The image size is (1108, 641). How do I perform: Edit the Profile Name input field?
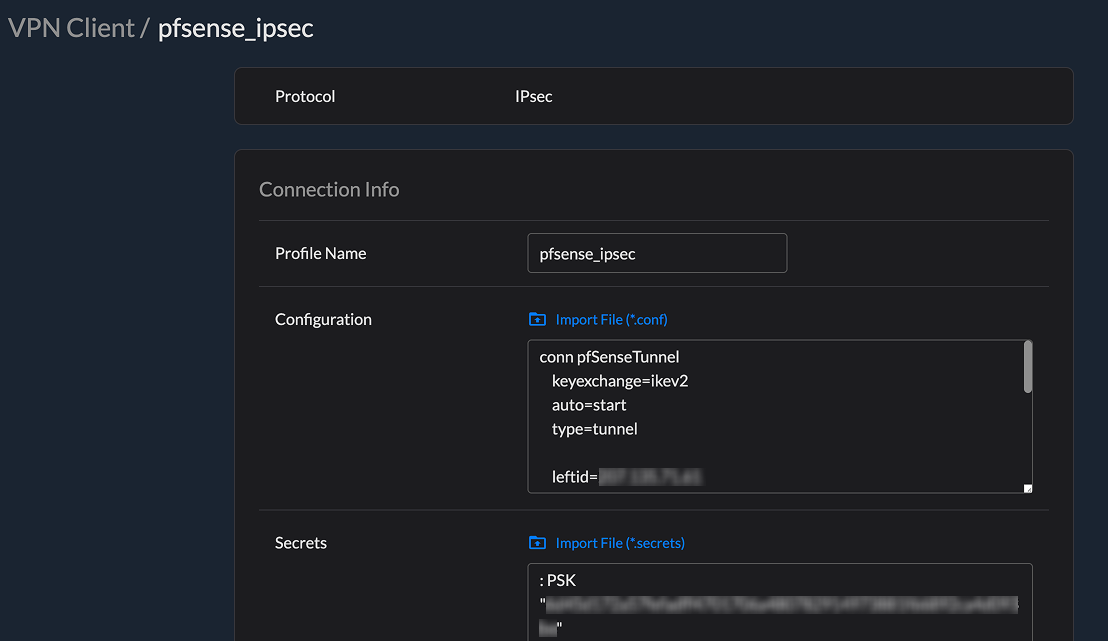click(x=657, y=253)
